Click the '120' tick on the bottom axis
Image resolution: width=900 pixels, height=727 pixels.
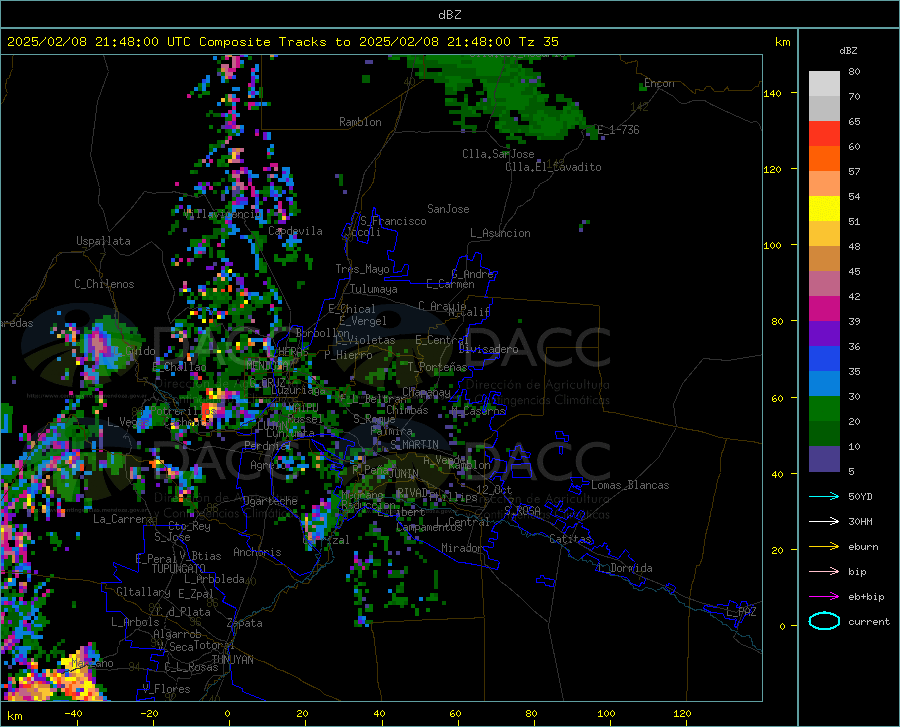(682, 714)
